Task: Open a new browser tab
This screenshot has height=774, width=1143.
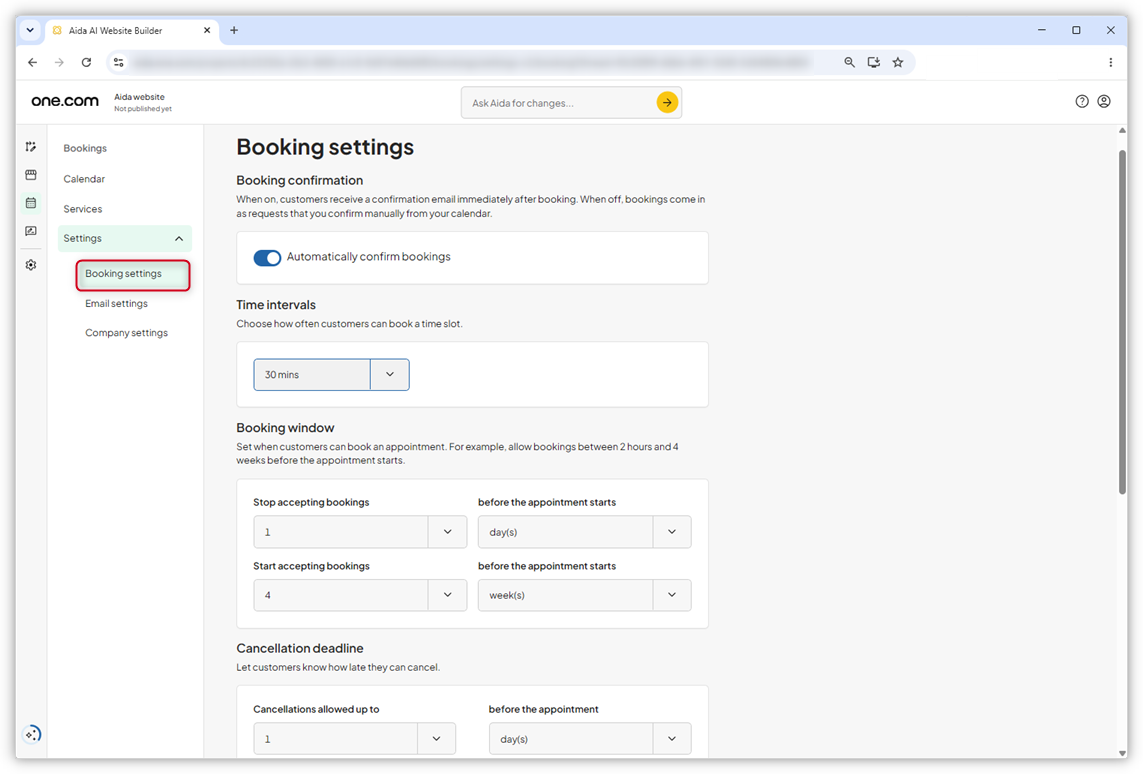Action: (x=234, y=31)
